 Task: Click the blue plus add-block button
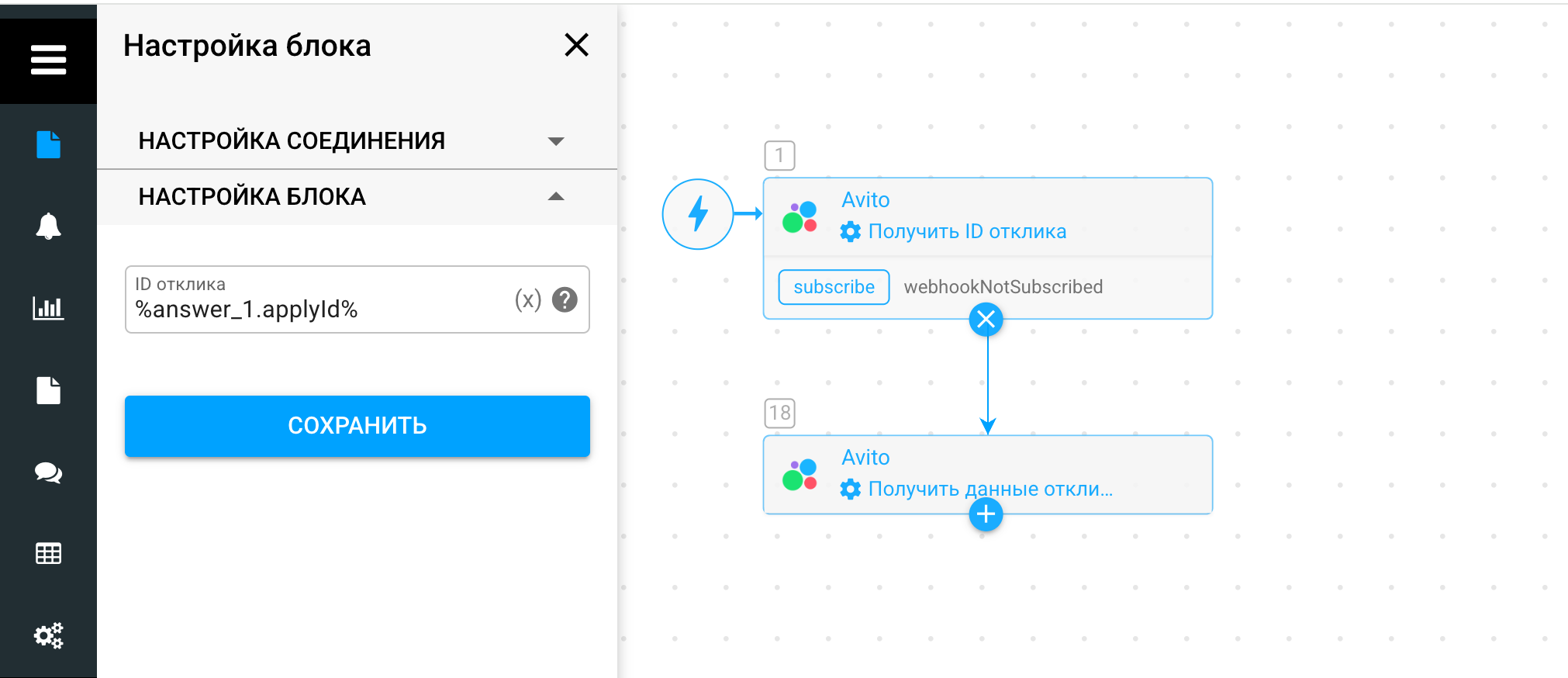pos(986,514)
